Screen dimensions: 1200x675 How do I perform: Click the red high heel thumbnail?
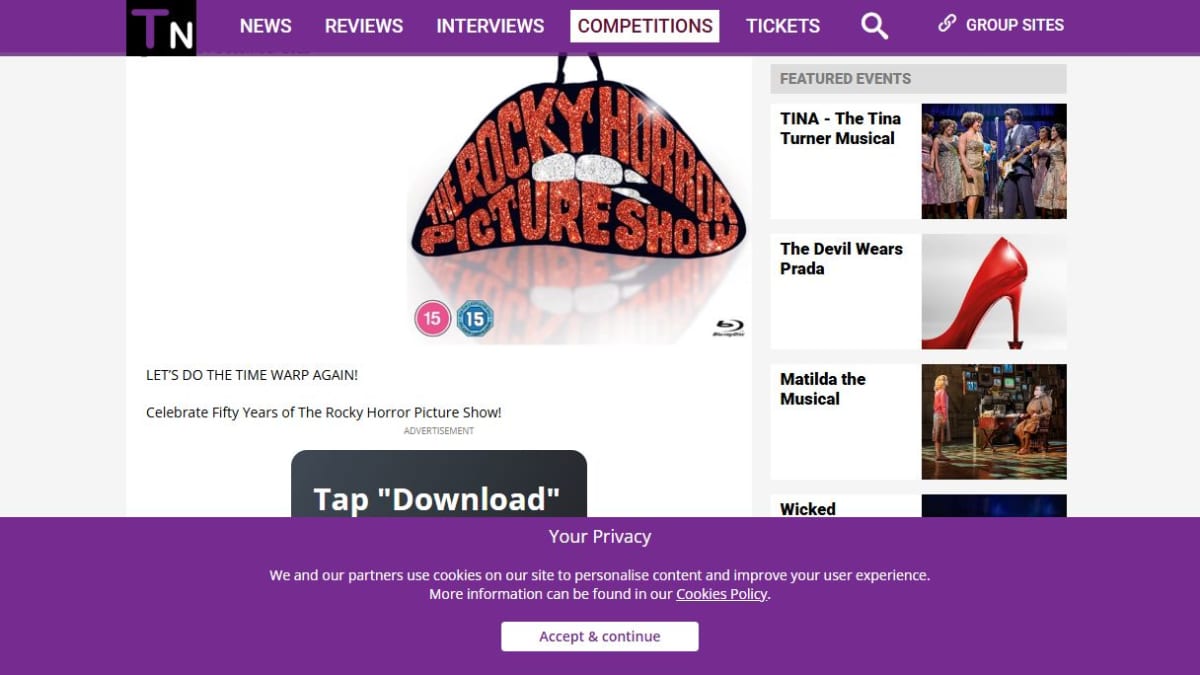[x=994, y=292]
